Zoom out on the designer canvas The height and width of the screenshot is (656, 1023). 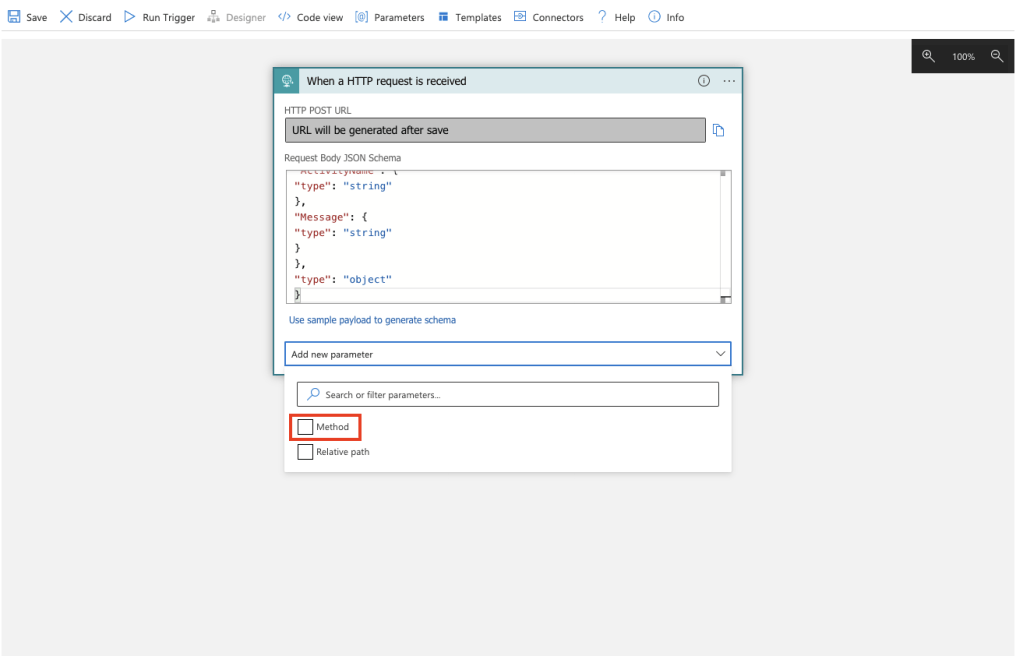click(x=997, y=56)
